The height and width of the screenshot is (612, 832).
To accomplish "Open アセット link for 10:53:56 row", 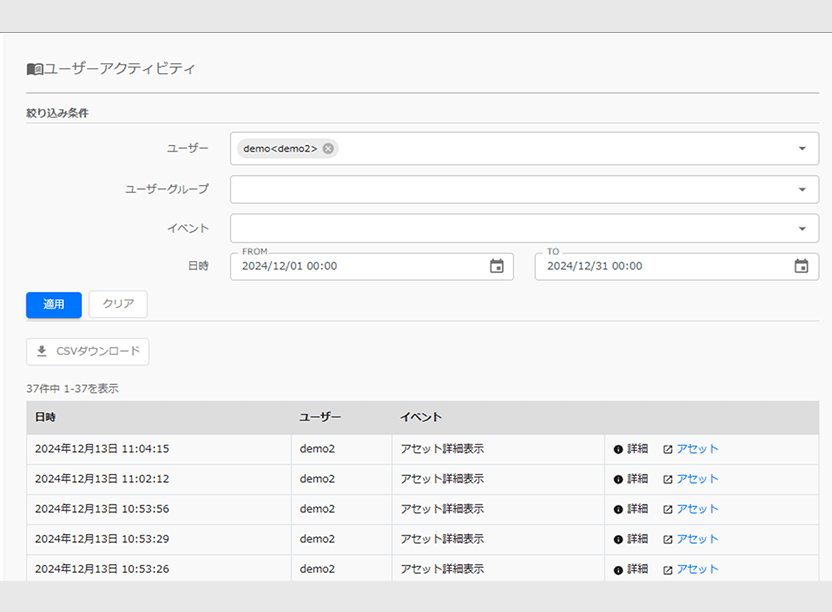I will pyautogui.click(x=697, y=508).
